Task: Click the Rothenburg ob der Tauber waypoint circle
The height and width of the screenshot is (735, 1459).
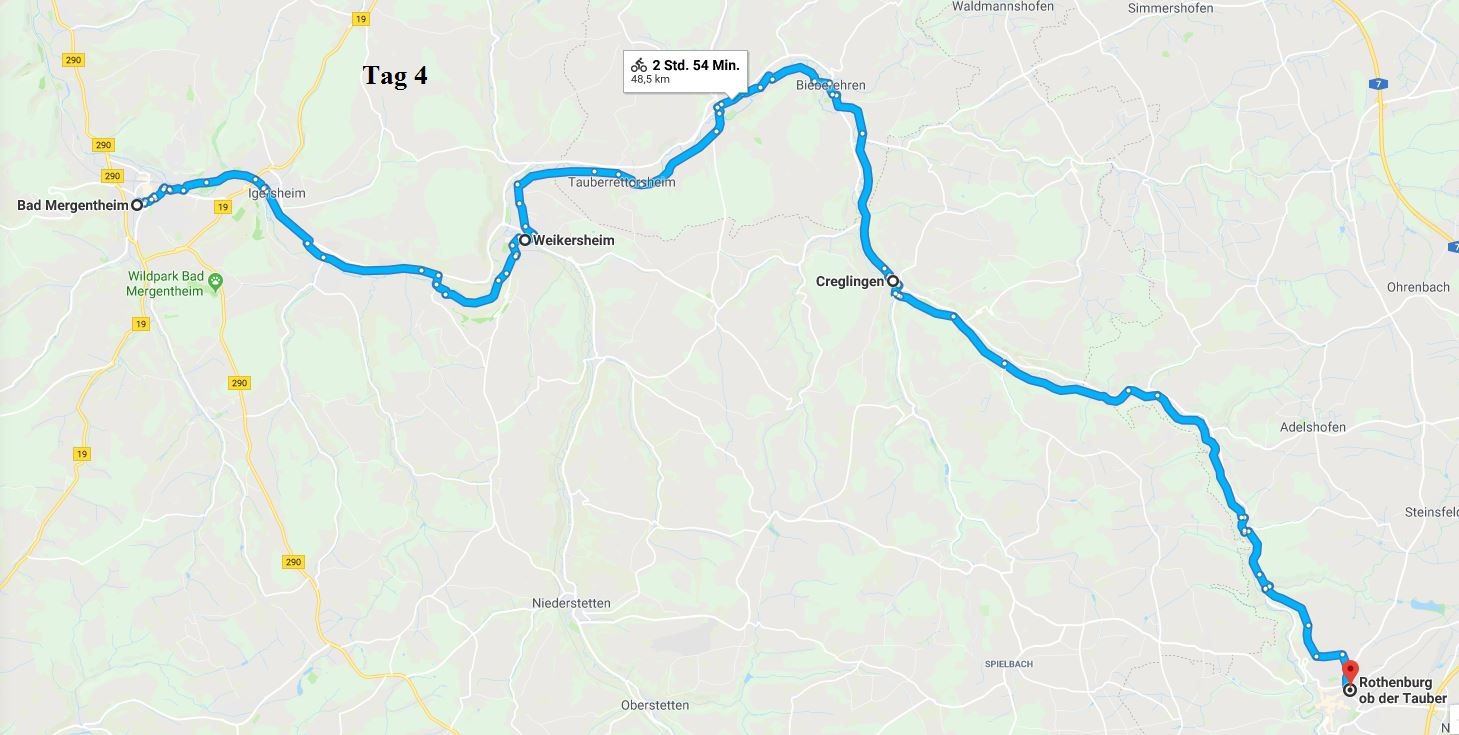Action: [x=1350, y=690]
